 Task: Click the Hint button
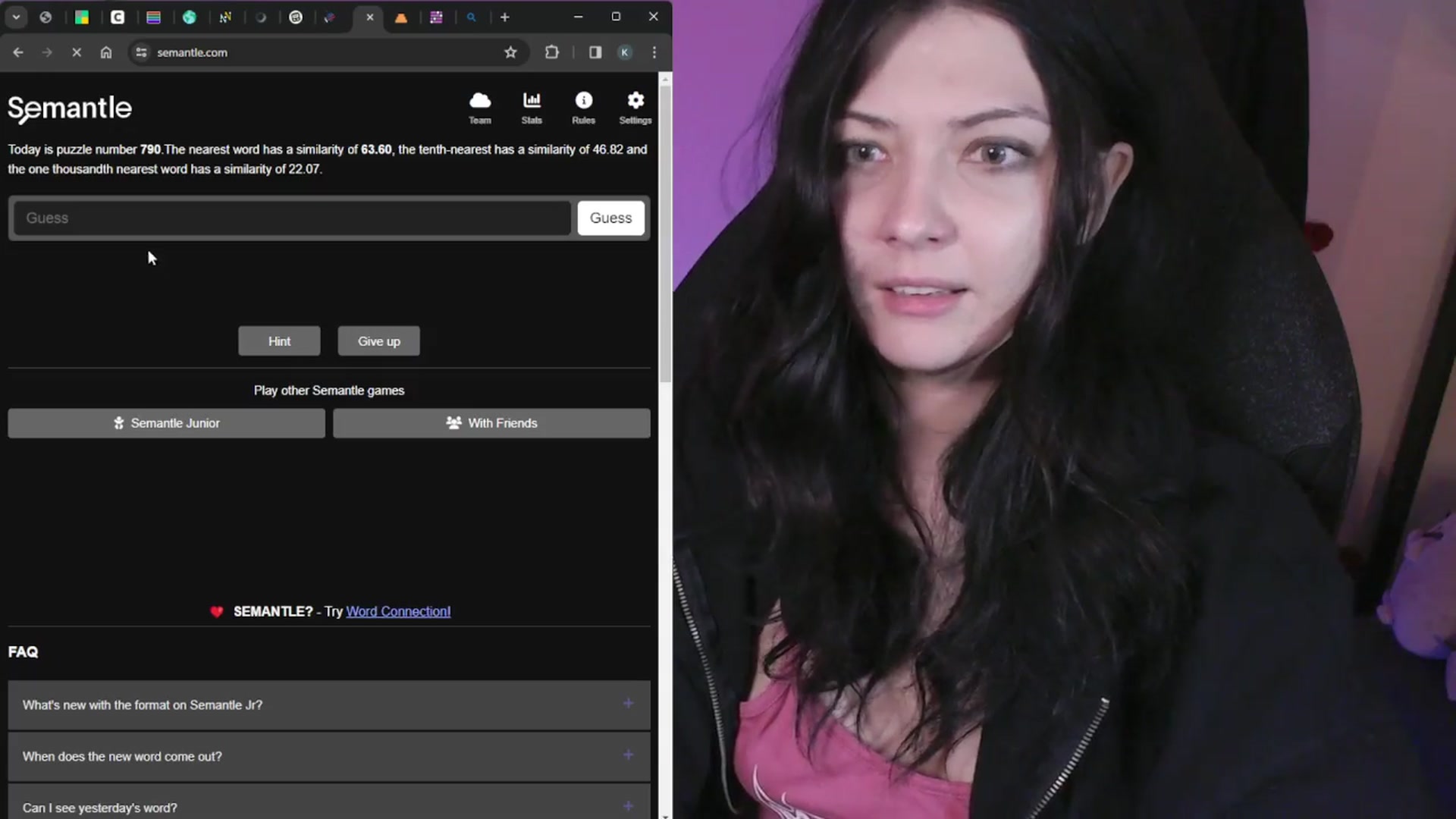pyautogui.click(x=279, y=341)
